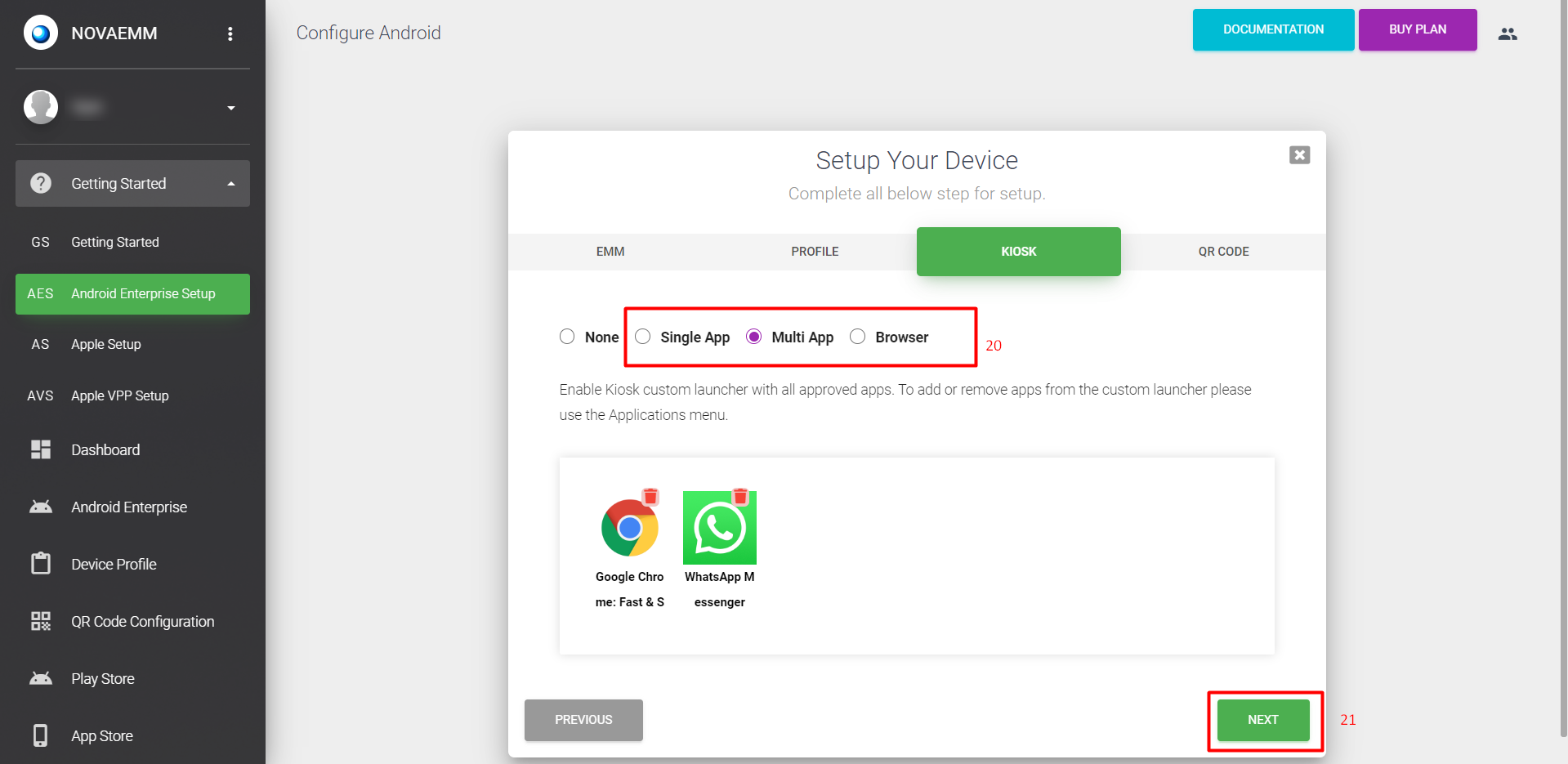The width and height of the screenshot is (1568, 764).
Task: Select Android Enterprise Setup menu item
Action: [132, 294]
